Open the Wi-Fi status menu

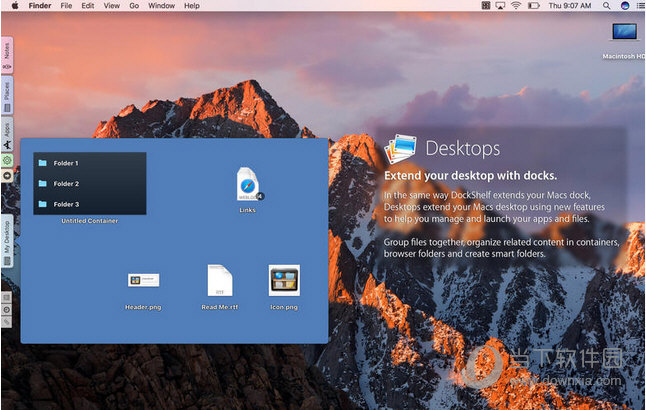(516, 6)
